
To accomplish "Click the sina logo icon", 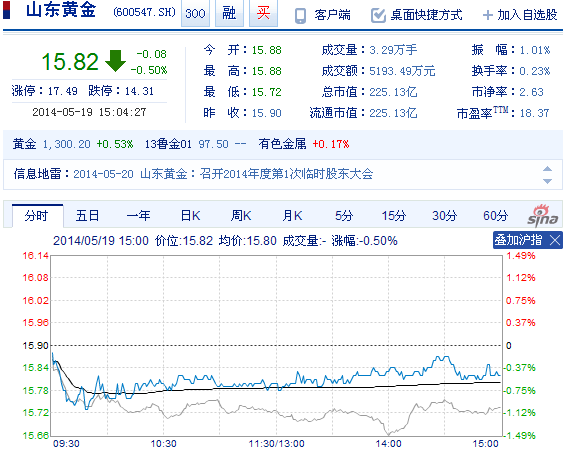I will click(x=542, y=216).
